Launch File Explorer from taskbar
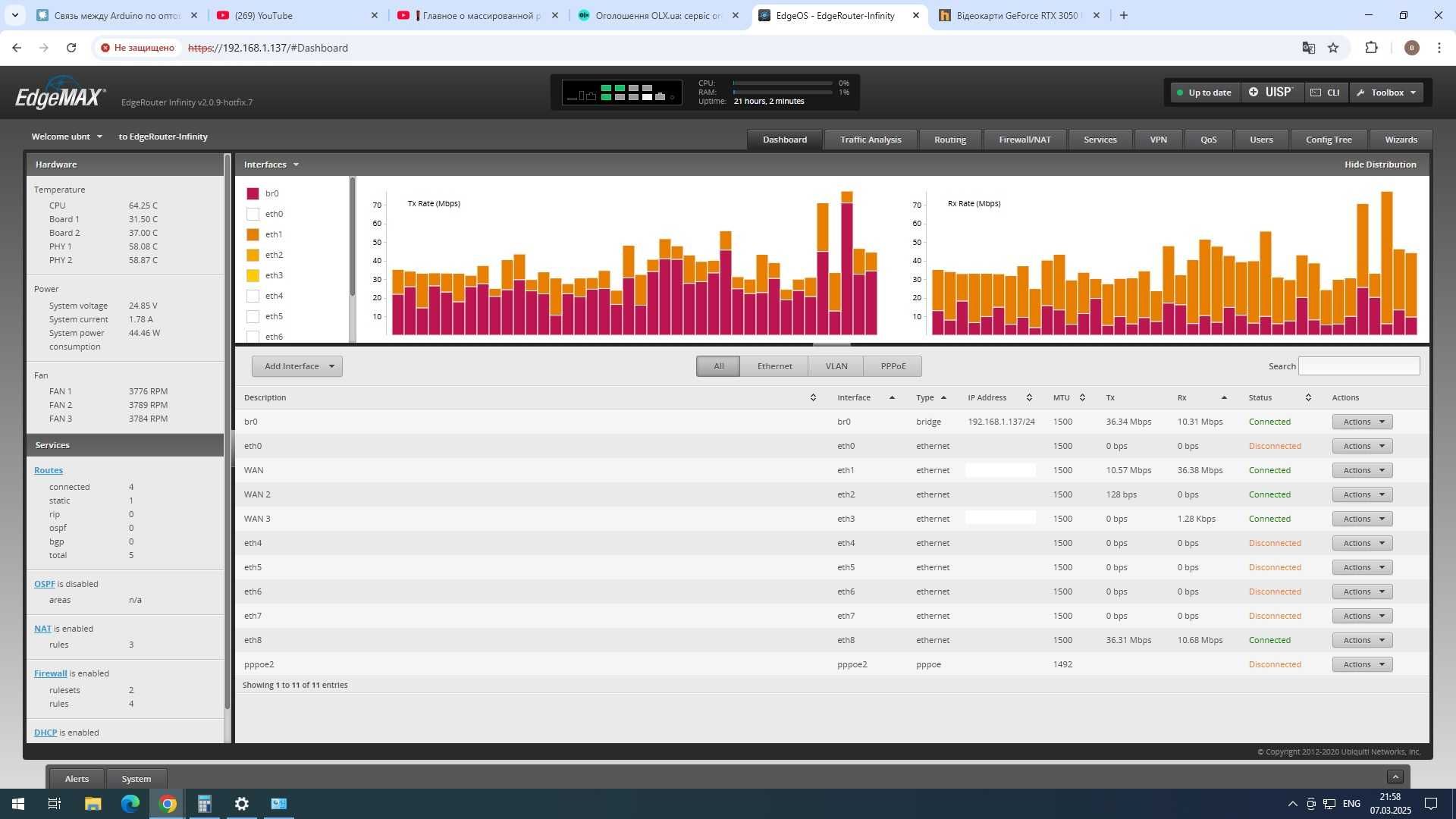Image resolution: width=1456 pixels, height=819 pixels. pos(93,804)
